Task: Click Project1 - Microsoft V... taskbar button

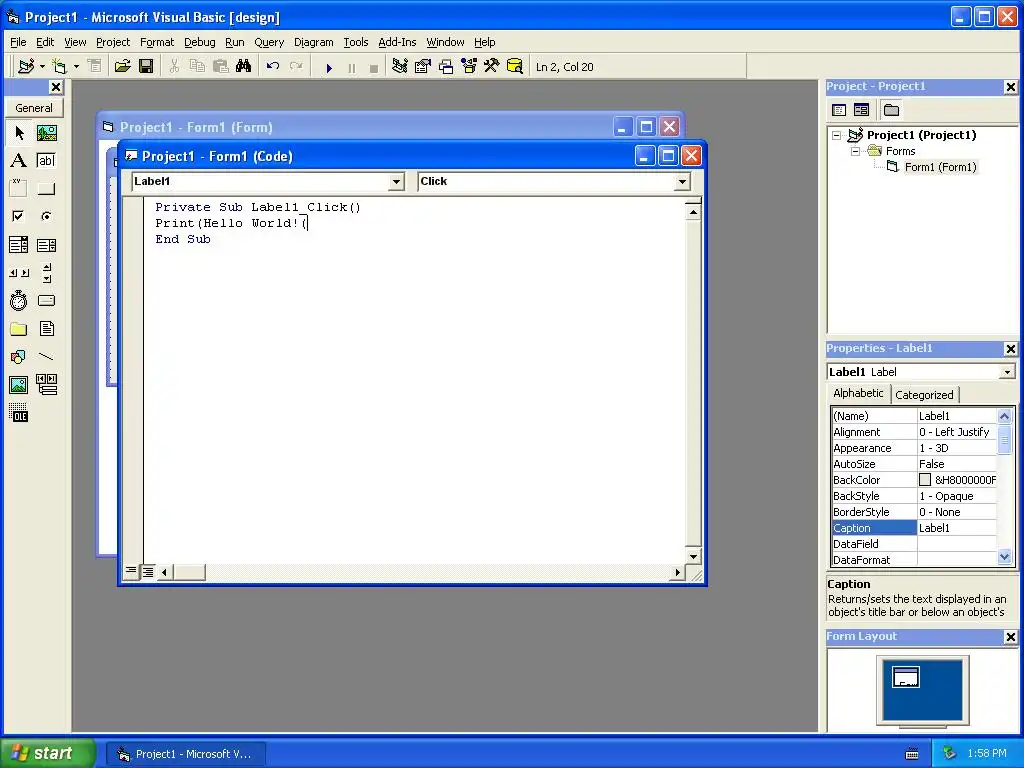Action: [185, 754]
